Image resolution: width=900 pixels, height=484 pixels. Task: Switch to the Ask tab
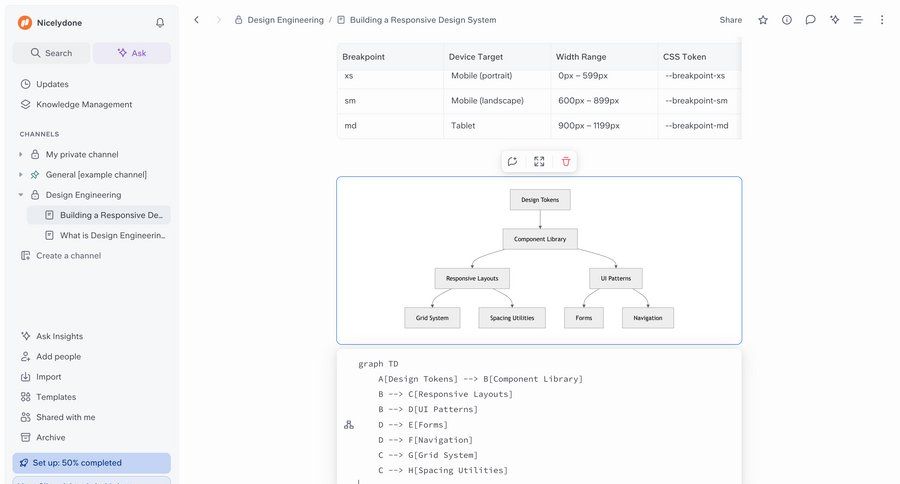tap(132, 53)
